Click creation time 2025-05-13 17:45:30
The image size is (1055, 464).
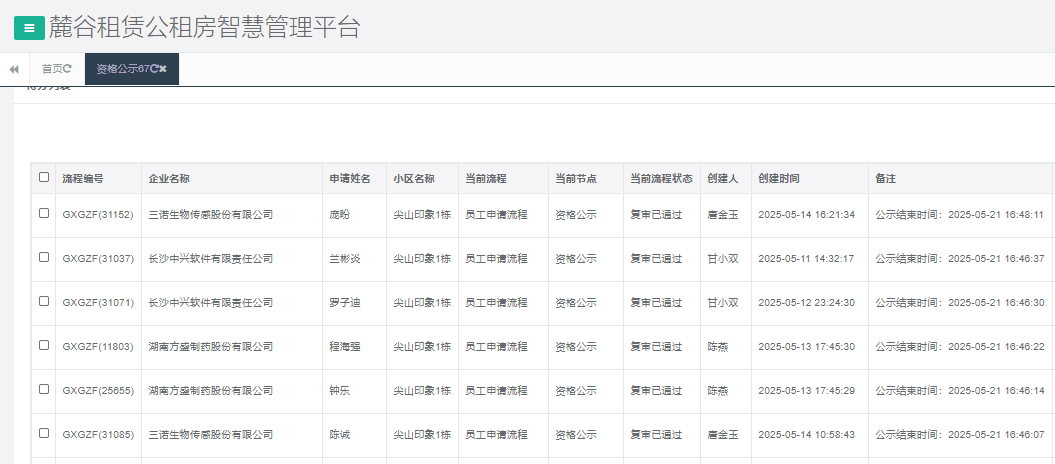(x=807, y=347)
